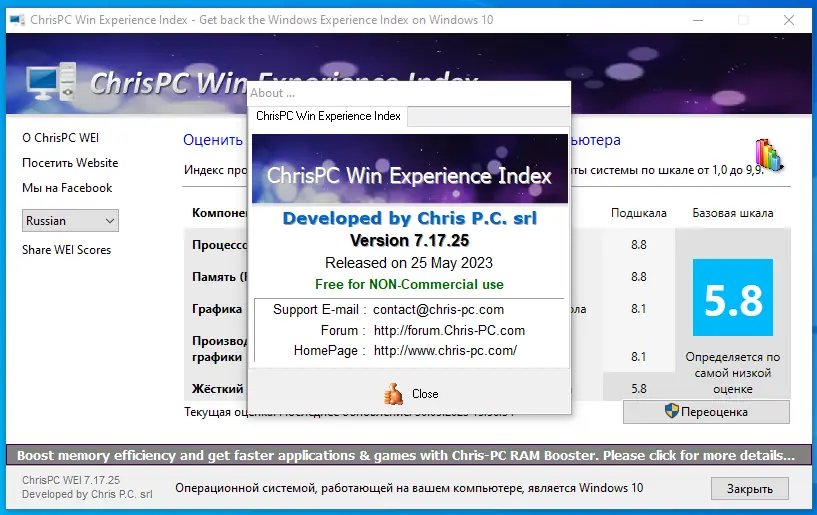Click the Графика row label
817x515 pixels.
[x=217, y=309]
